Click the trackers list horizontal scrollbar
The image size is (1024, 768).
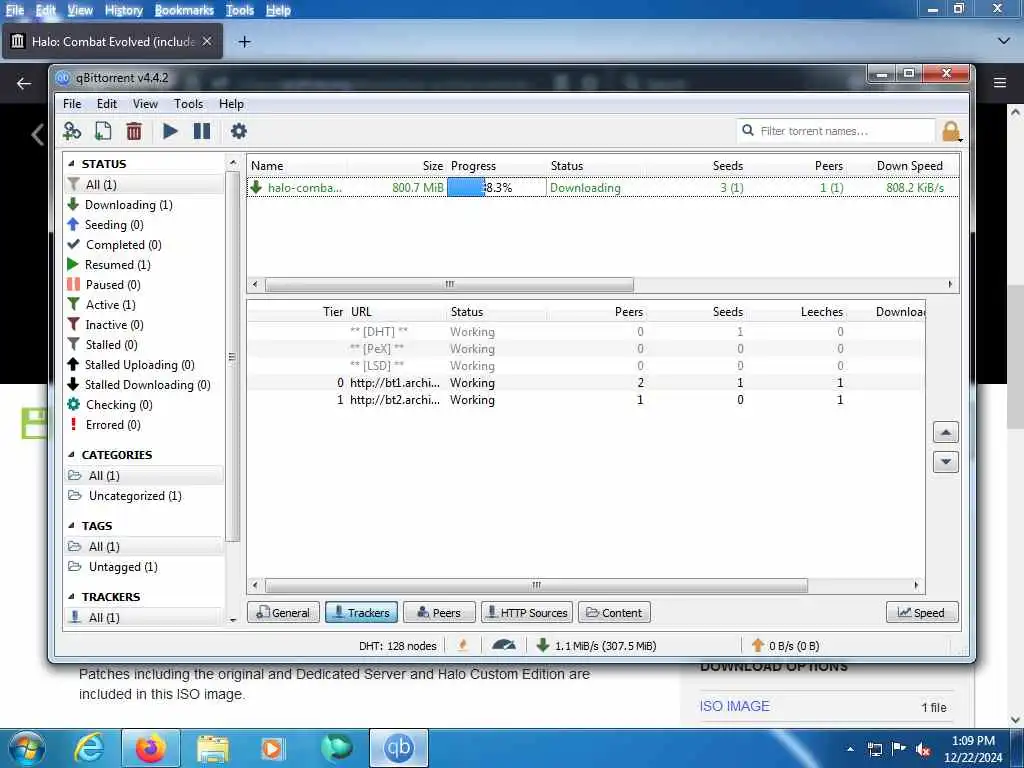pos(536,585)
